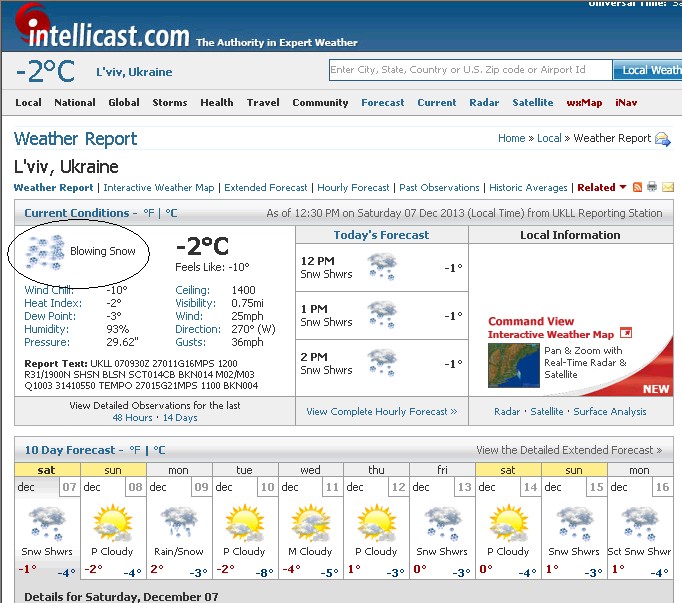The width and height of the screenshot is (682, 603).
Task: Click the email envelope icon
Action: click(x=667, y=187)
